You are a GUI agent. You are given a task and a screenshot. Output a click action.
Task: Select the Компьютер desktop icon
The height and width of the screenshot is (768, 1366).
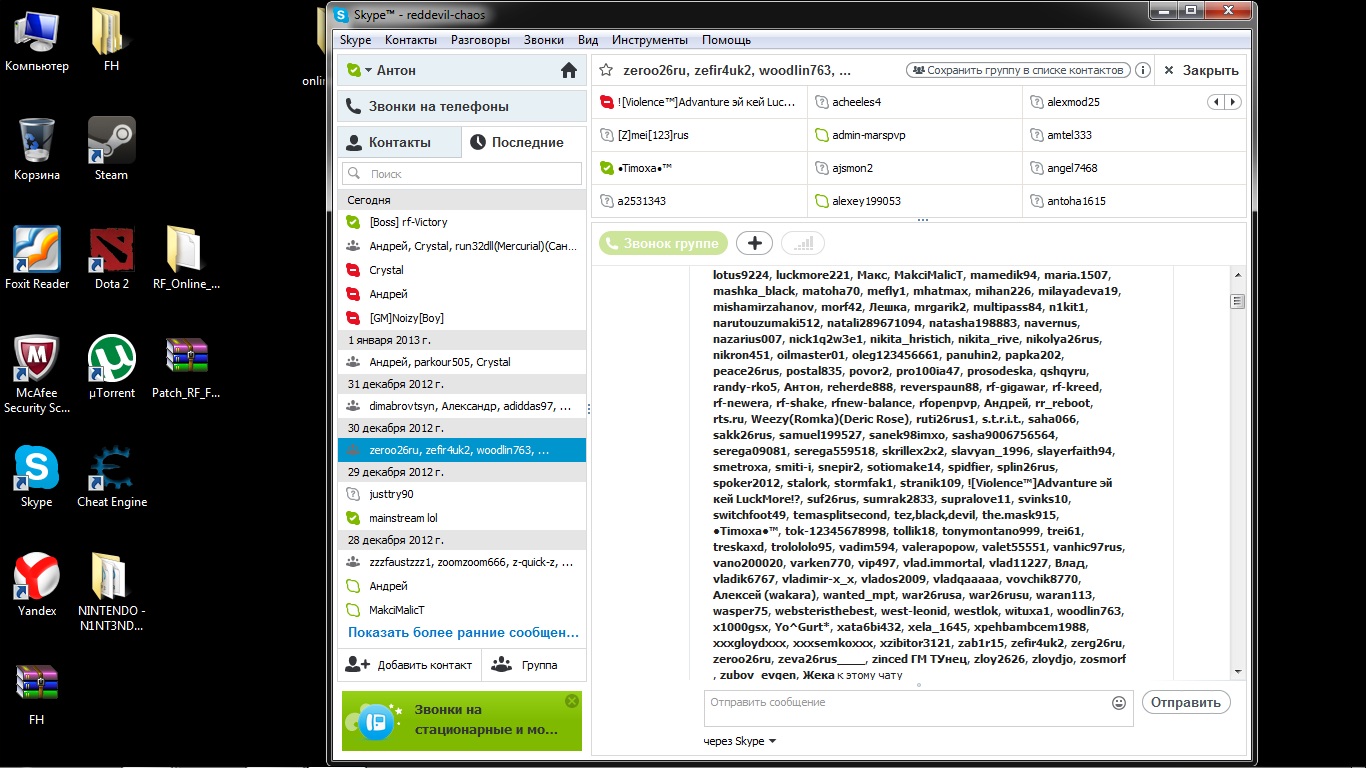point(37,40)
